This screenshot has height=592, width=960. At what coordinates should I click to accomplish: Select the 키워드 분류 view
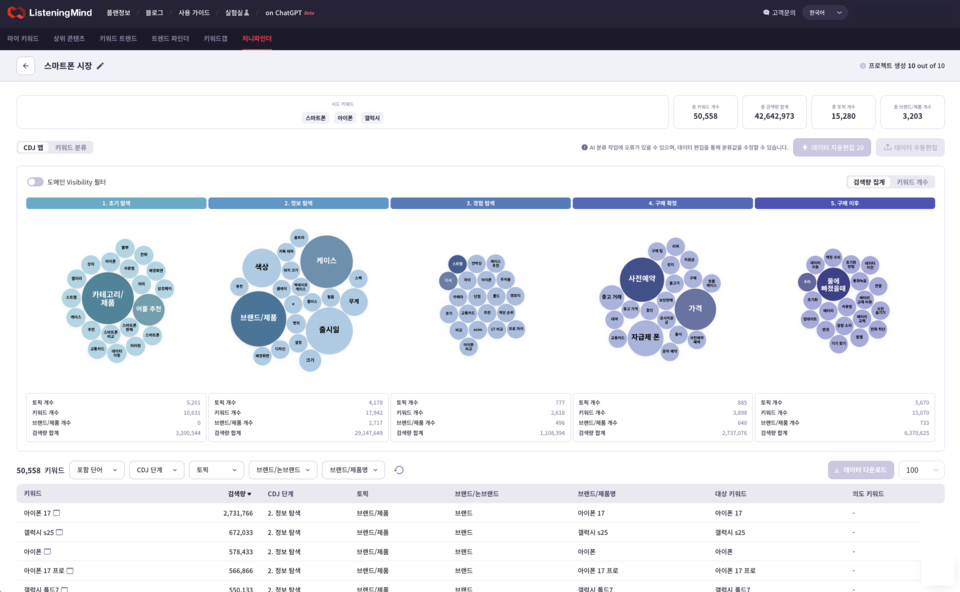[x=71, y=147]
